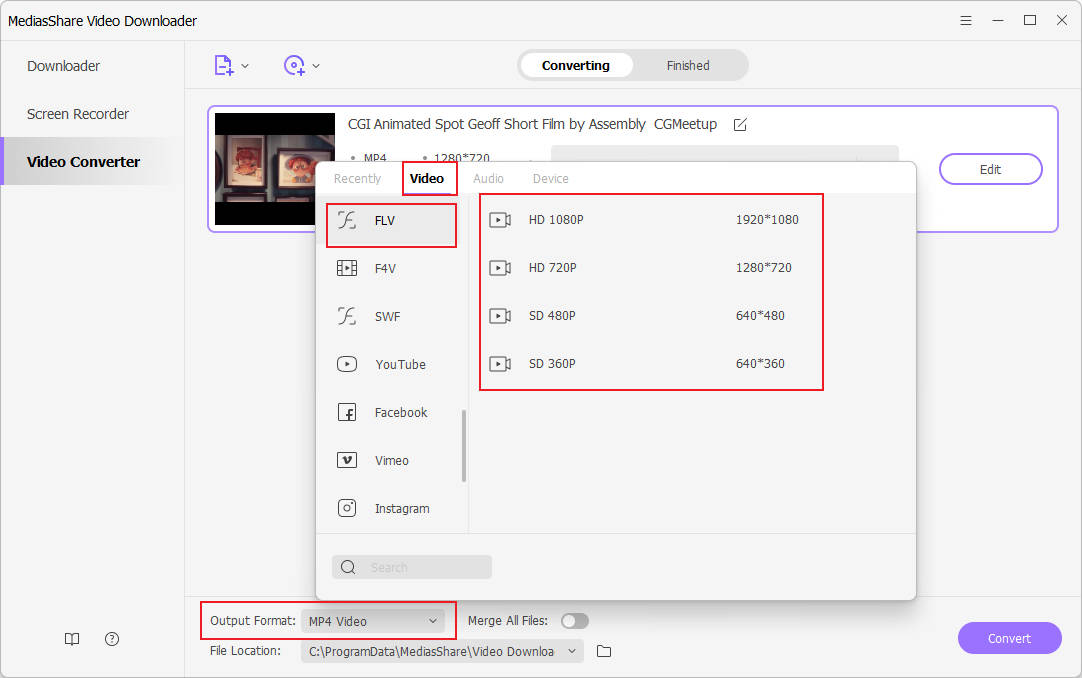
Task: Click the 1920*1080 resolution value
Action: pos(767,220)
